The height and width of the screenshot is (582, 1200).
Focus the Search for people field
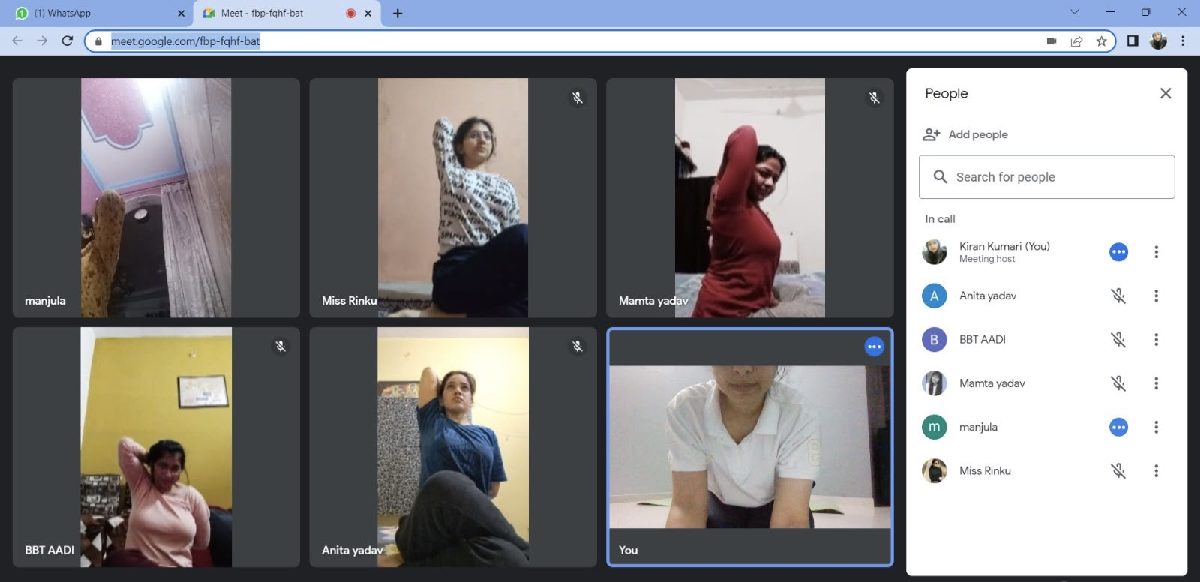(1047, 177)
